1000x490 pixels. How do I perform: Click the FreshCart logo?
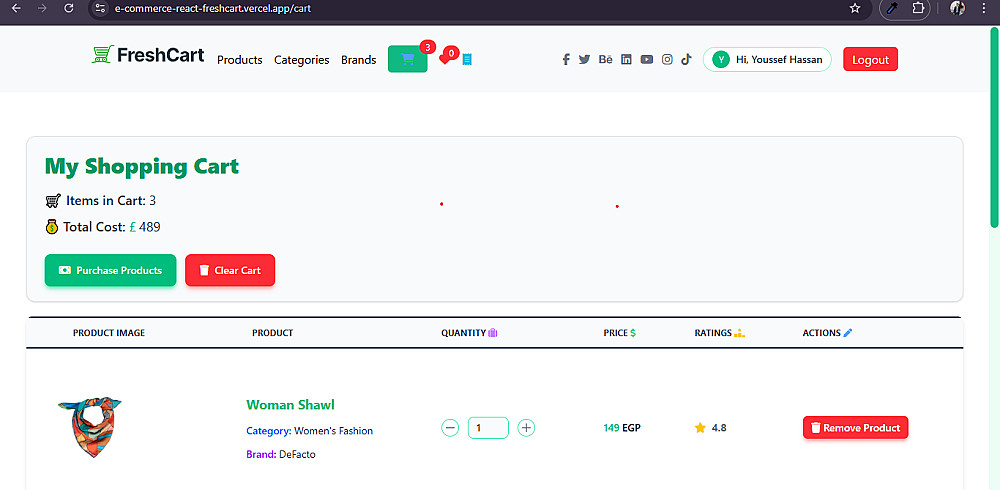coord(148,55)
